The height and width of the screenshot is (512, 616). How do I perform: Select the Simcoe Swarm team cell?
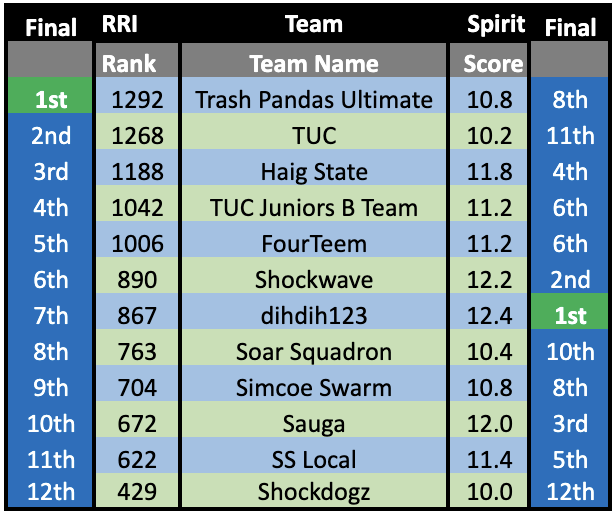[314, 388]
